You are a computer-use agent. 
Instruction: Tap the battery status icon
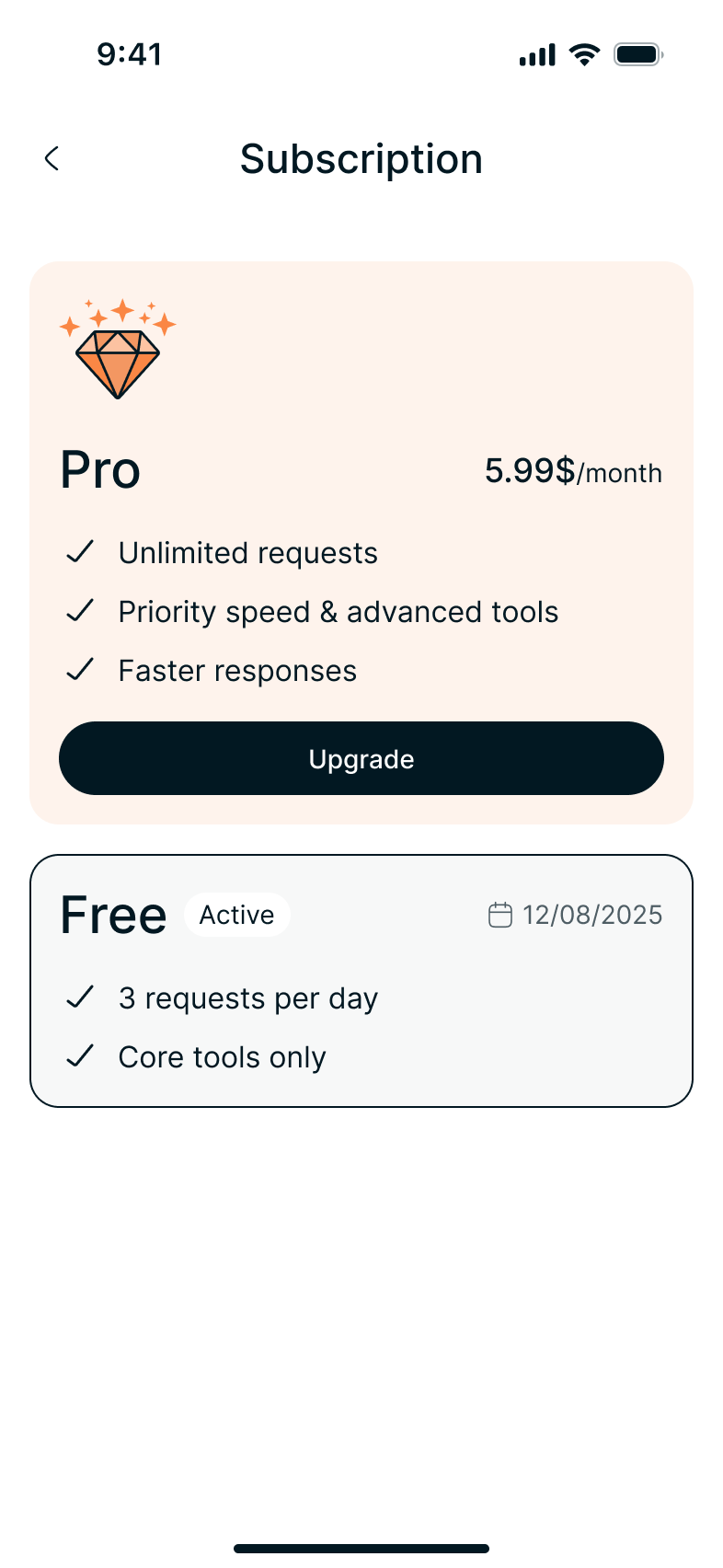638,54
